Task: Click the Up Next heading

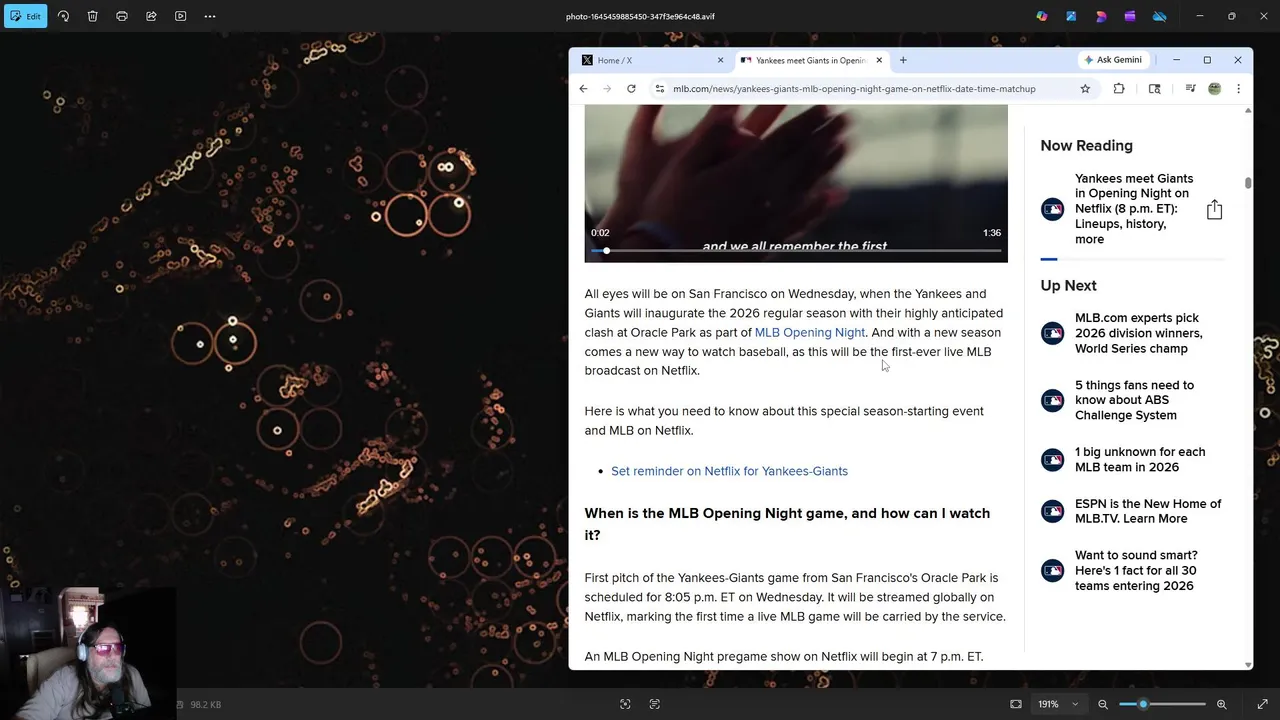Action: pyautogui.click(x=1068, y=285)
